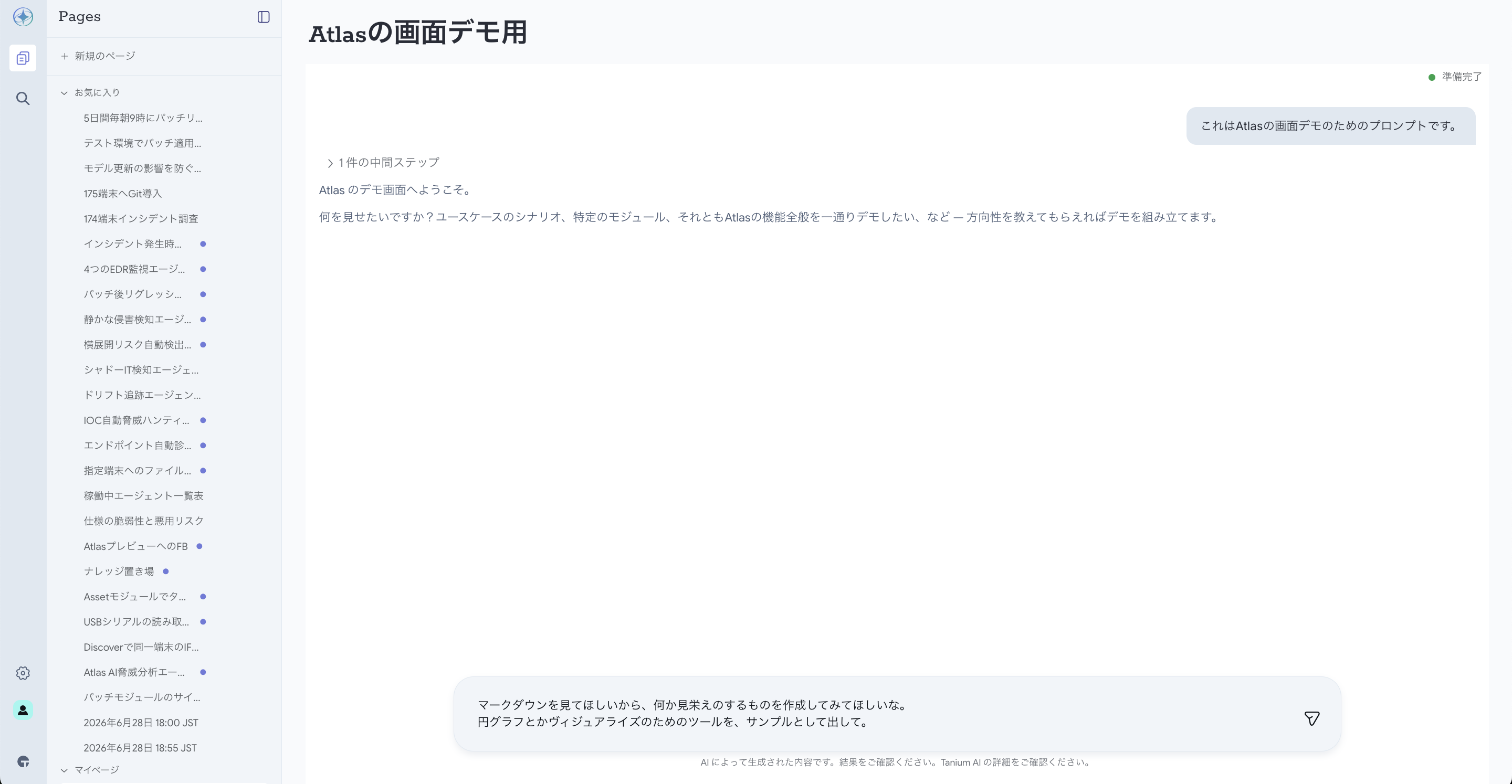The height and width of the screenshot is (784, 1512).
Task: Open page 横展開リスク自動検出...
Action: [x=138, y=345]
